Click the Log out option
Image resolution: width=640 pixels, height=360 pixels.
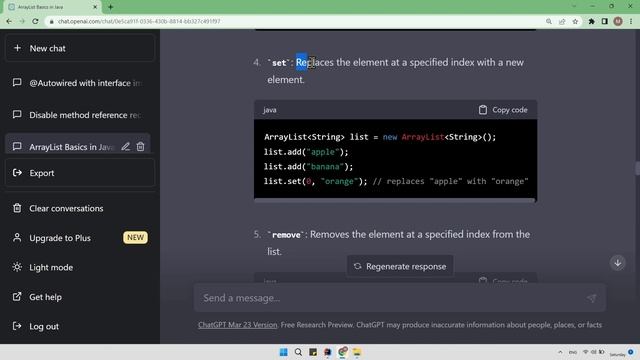(80, 326)
